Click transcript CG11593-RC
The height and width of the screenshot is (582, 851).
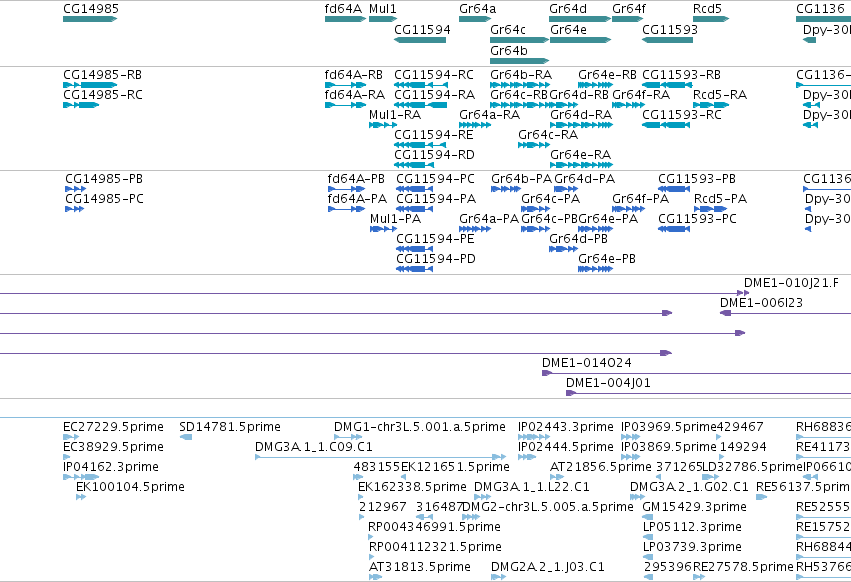pos(666,125)
